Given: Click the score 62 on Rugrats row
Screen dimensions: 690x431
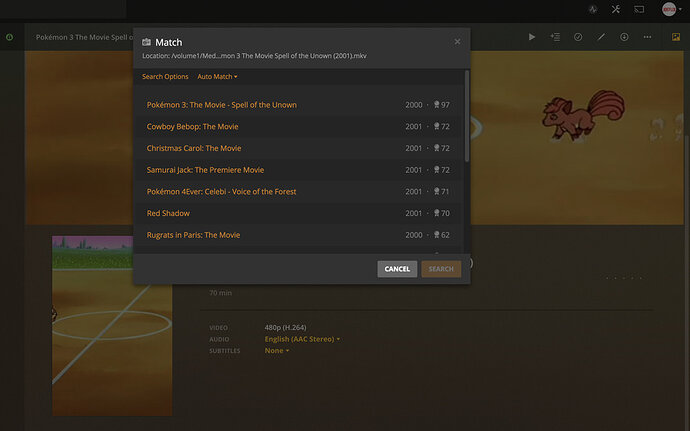Looking at the screenshot, I should [x=445, y=235].
